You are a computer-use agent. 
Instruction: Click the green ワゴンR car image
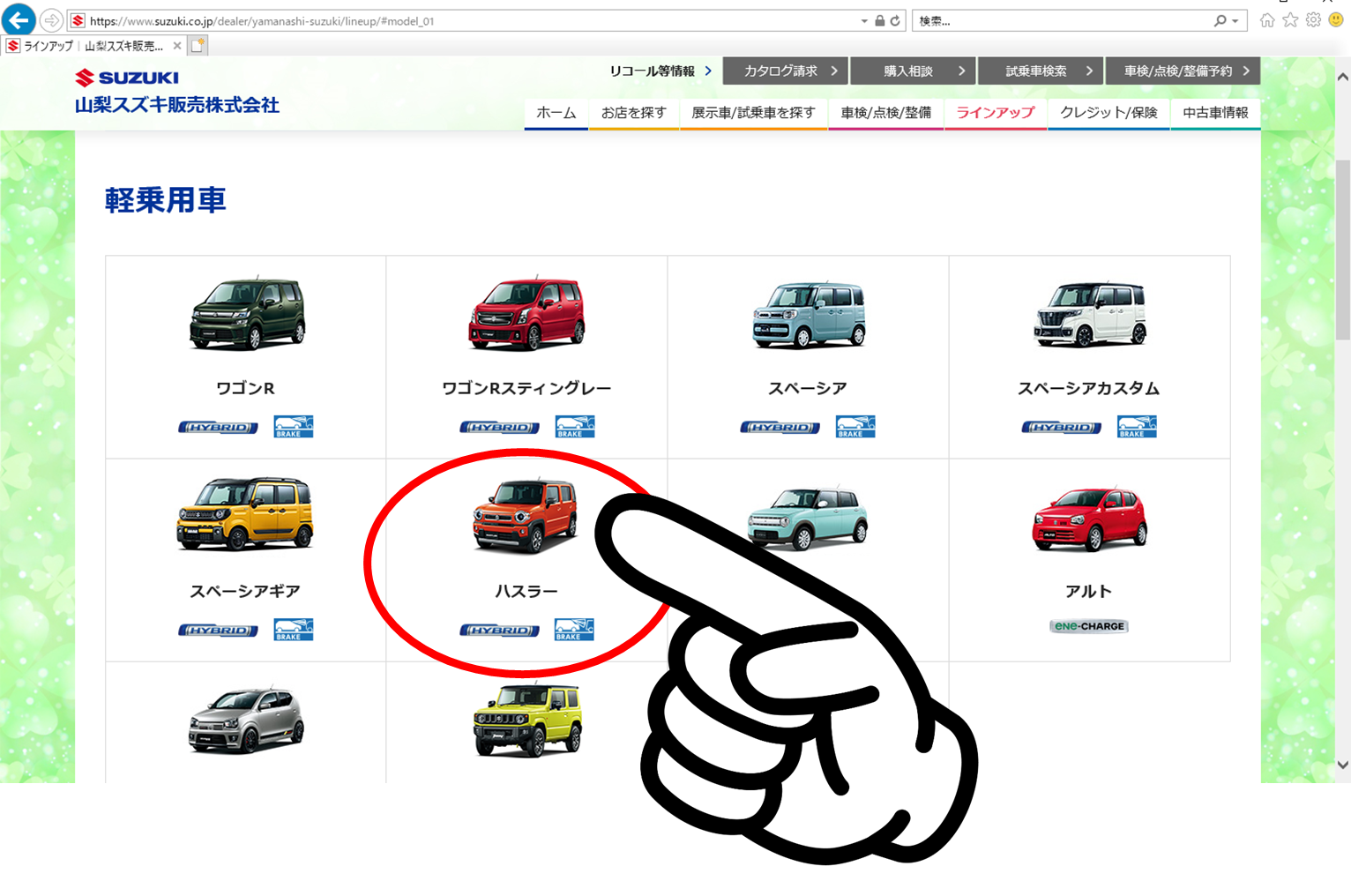click(x=247, y=313)
